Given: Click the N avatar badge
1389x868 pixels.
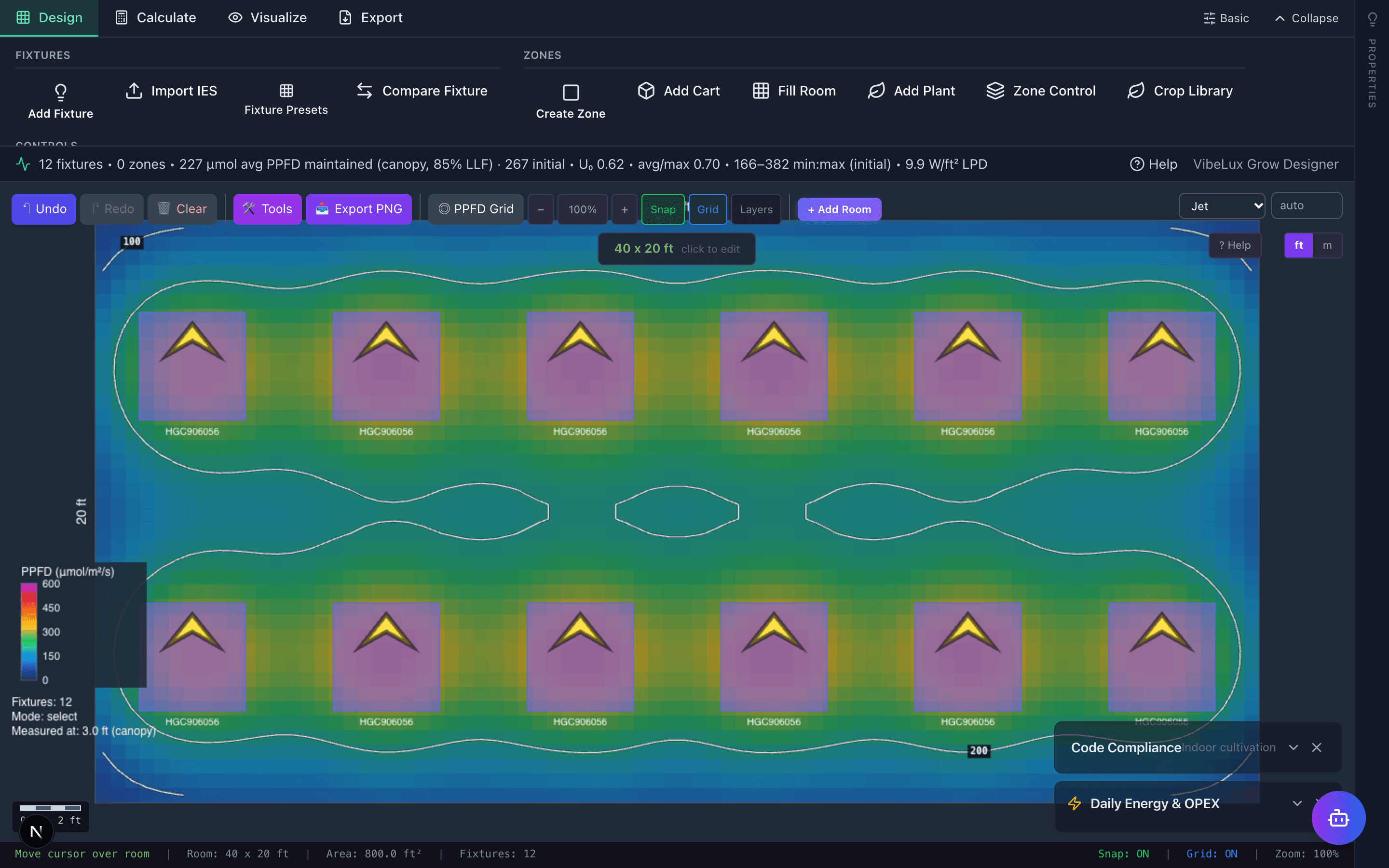Looking at the screenshot, I should (x=36, y=831).
